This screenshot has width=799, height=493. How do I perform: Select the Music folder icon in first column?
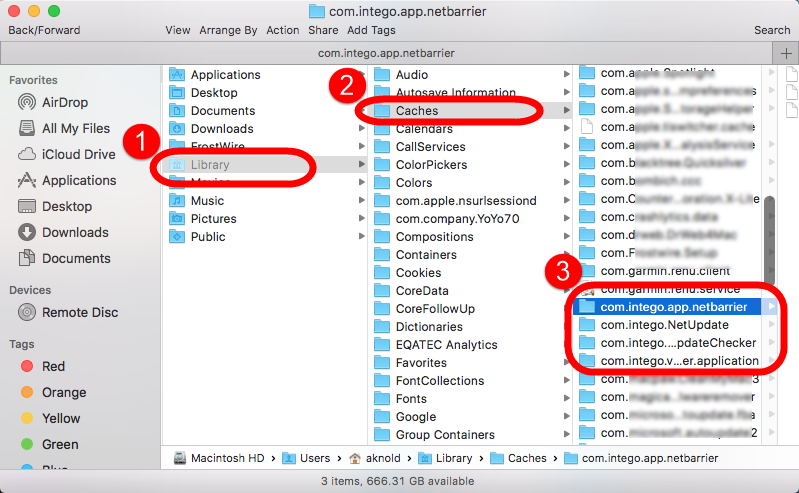[x=177, y=201]
